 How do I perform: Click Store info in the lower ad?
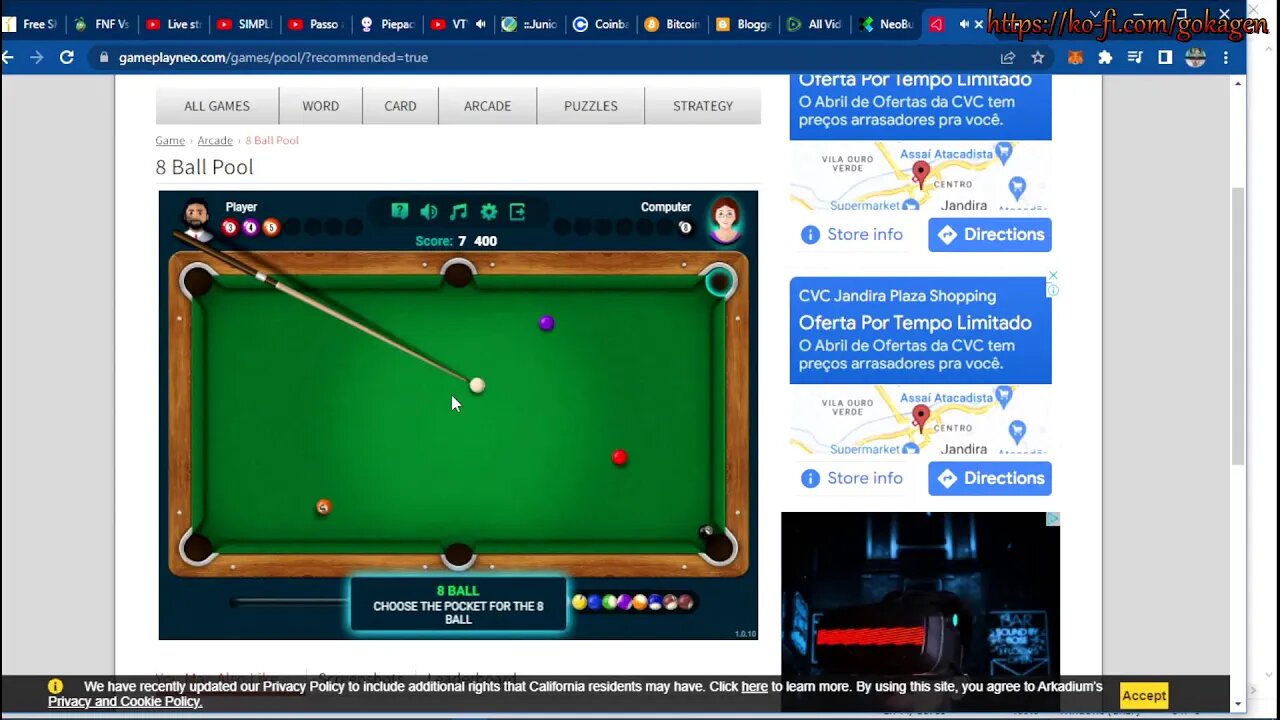pyautogui.click(x=852, y=478)
